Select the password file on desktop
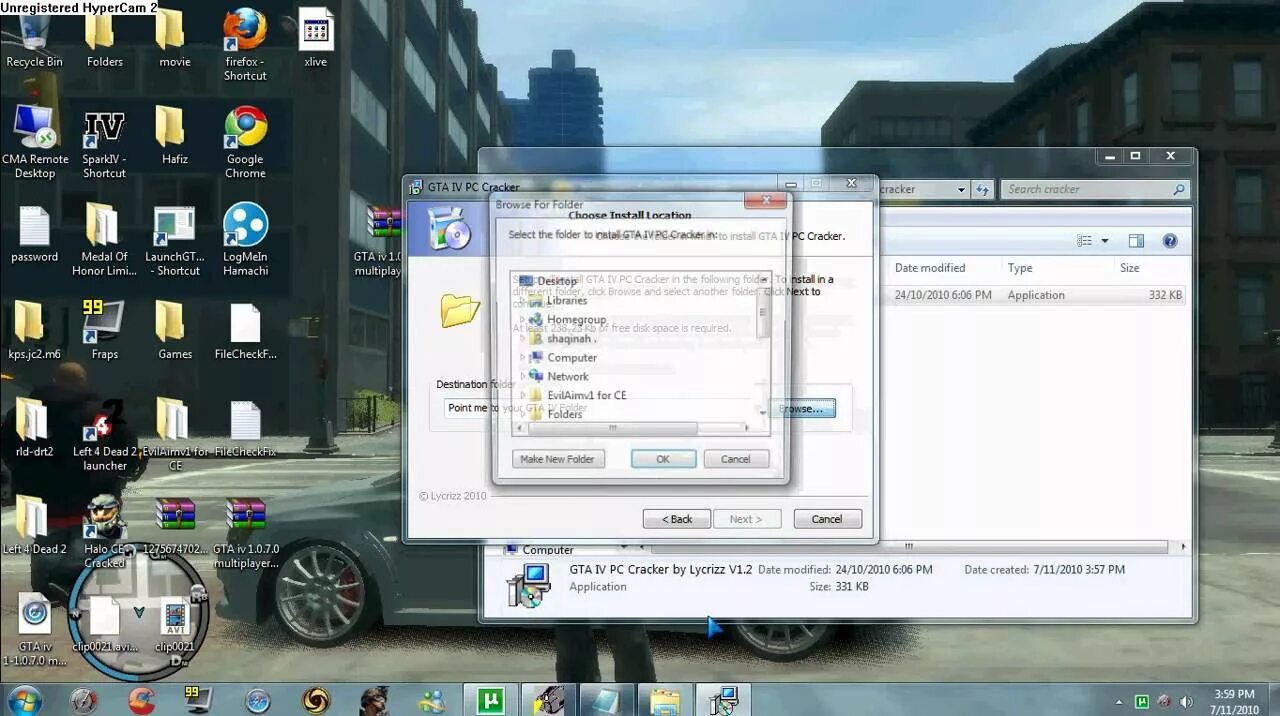This screenshot has width=1280, height=716. (x=34, y=235)
